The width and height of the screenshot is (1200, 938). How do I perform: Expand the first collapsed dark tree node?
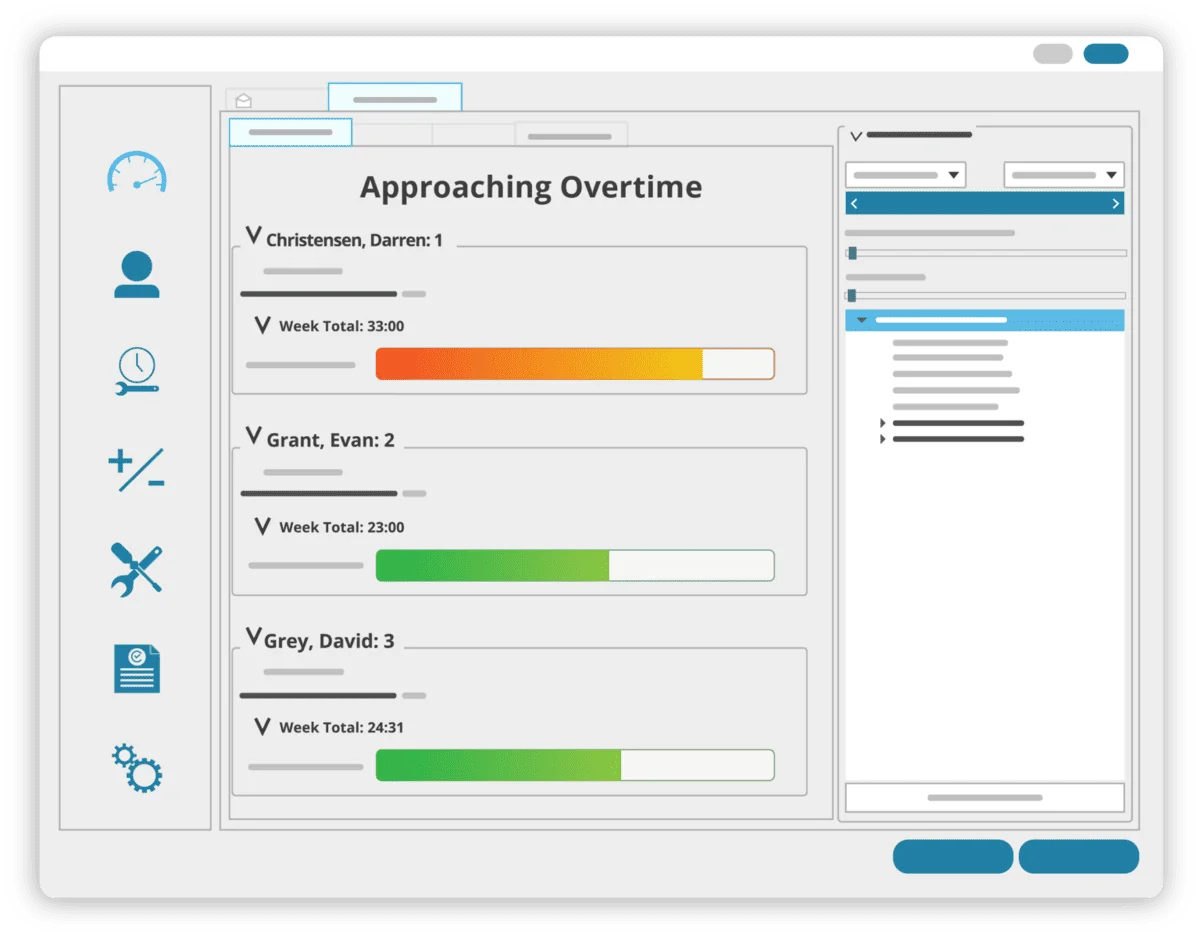pos(883,423)
